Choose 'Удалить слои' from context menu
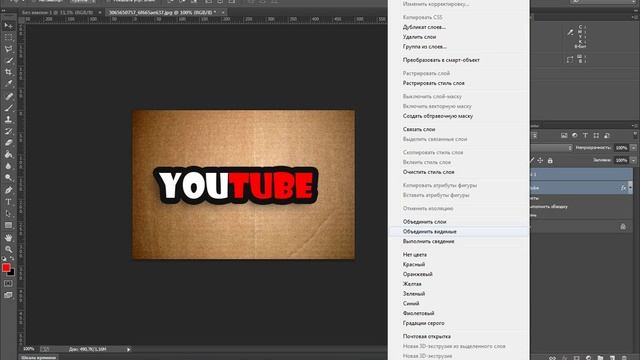 pyautogui.click(x=419, y=37)
